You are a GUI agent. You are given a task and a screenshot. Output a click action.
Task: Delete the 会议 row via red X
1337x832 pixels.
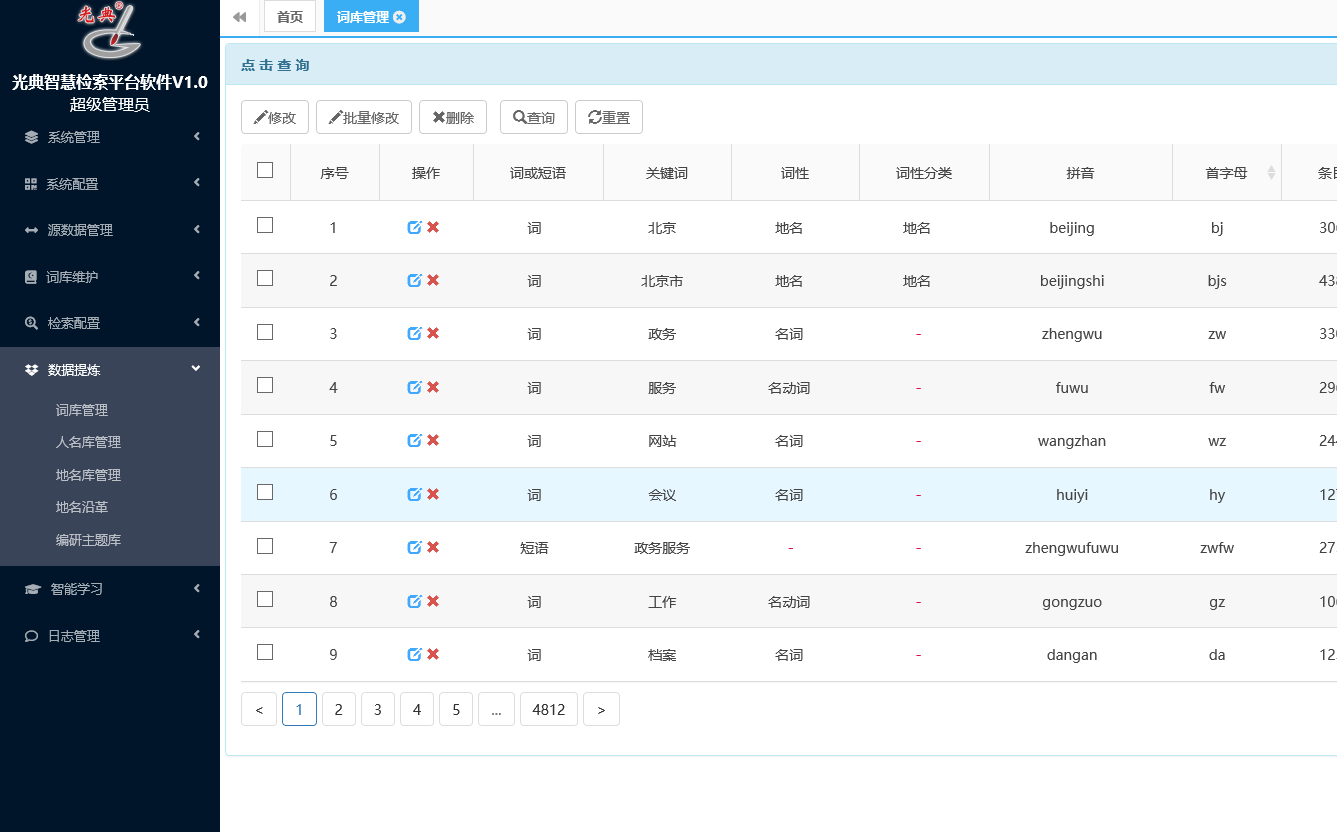433,494
